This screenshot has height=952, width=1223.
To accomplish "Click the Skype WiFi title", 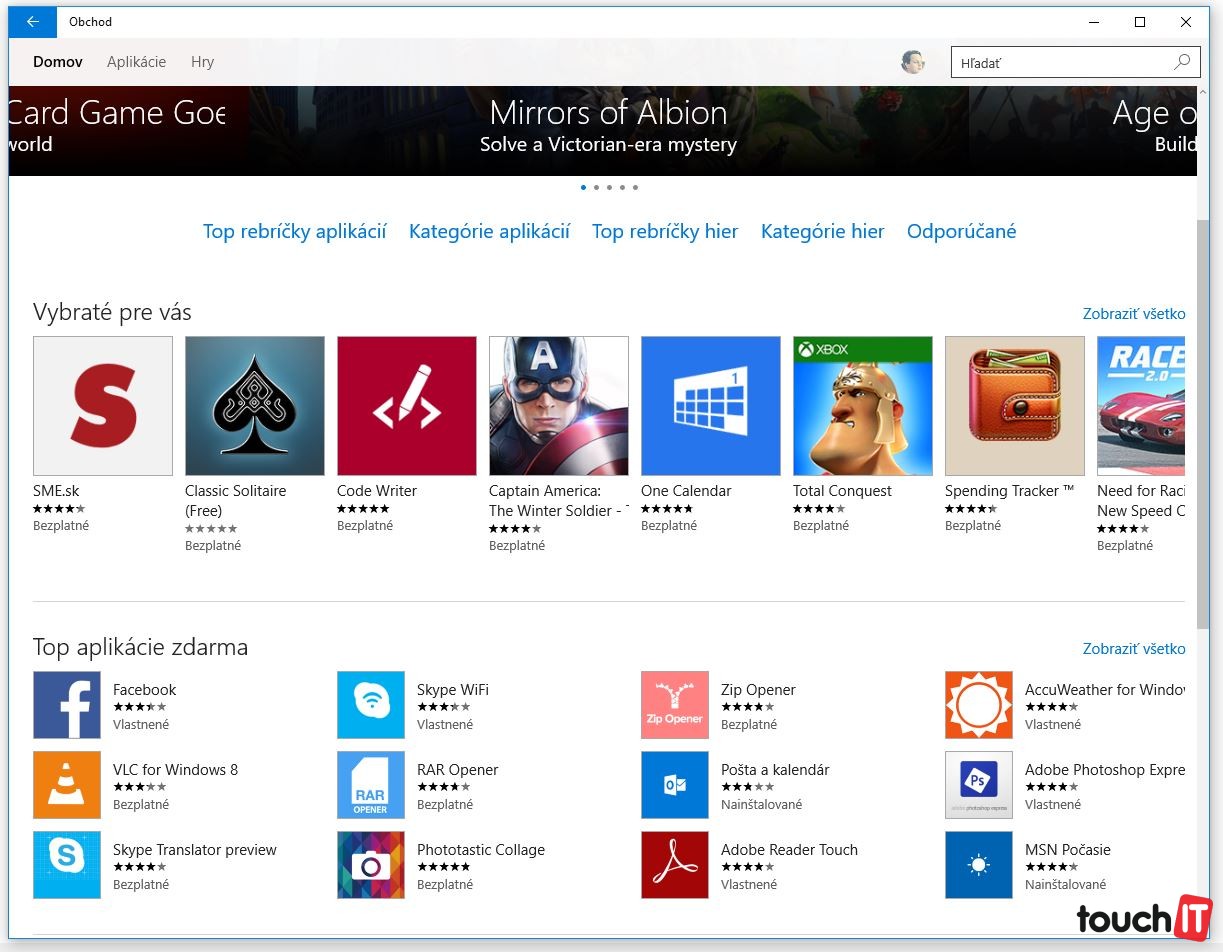I will [x=453, y=690].
